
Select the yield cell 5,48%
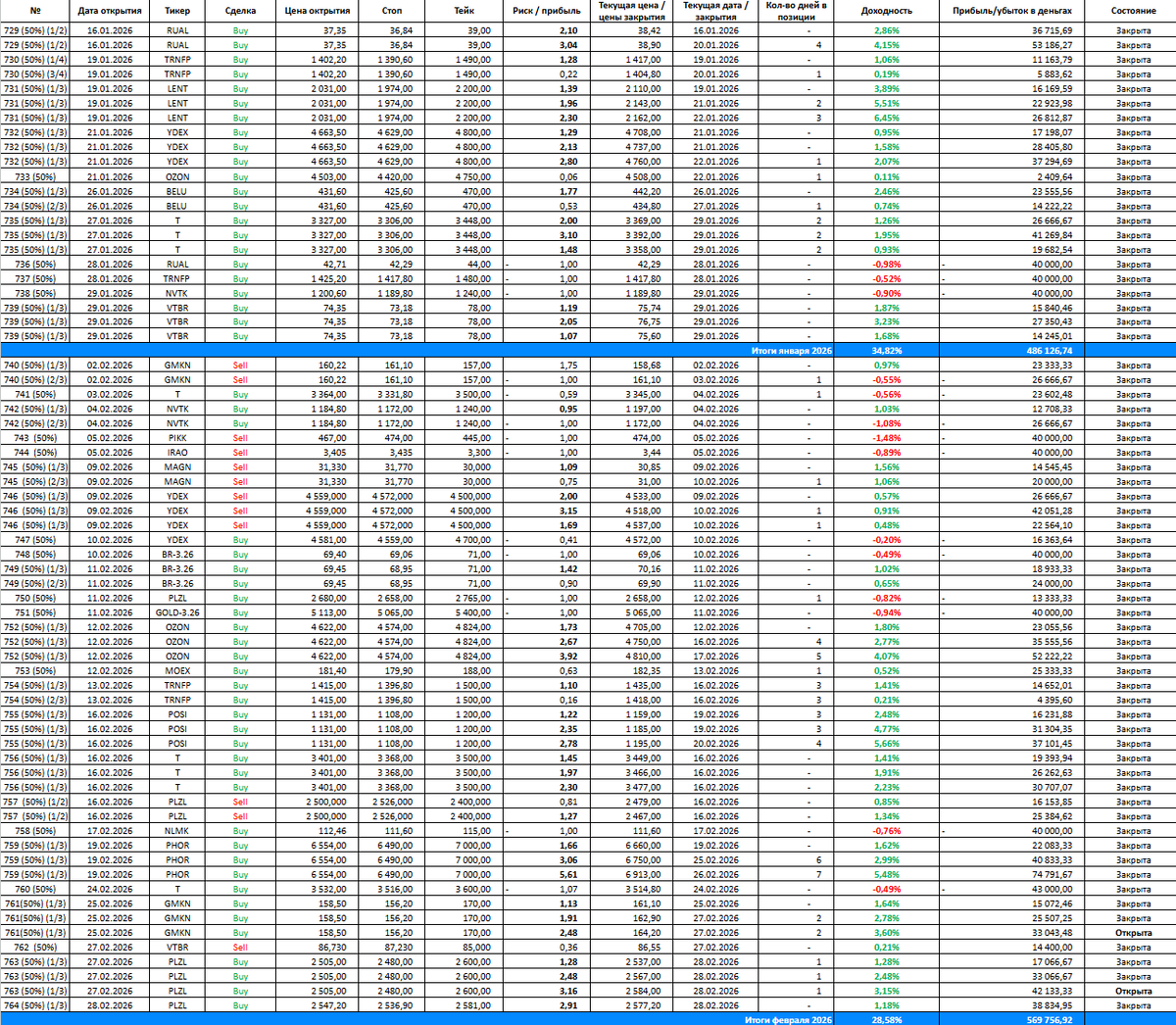(886, 874)
